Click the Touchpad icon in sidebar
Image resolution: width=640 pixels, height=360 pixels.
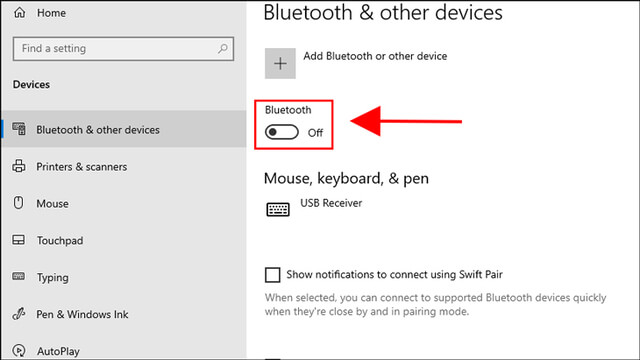[x=18, y=240]
